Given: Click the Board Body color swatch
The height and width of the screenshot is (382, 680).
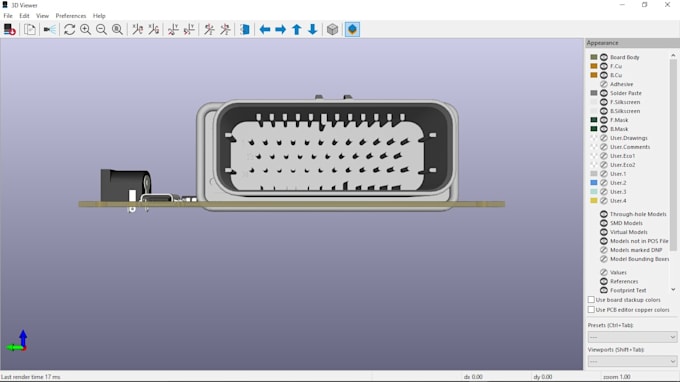Looking at the screenshot, I should (594, 57).
